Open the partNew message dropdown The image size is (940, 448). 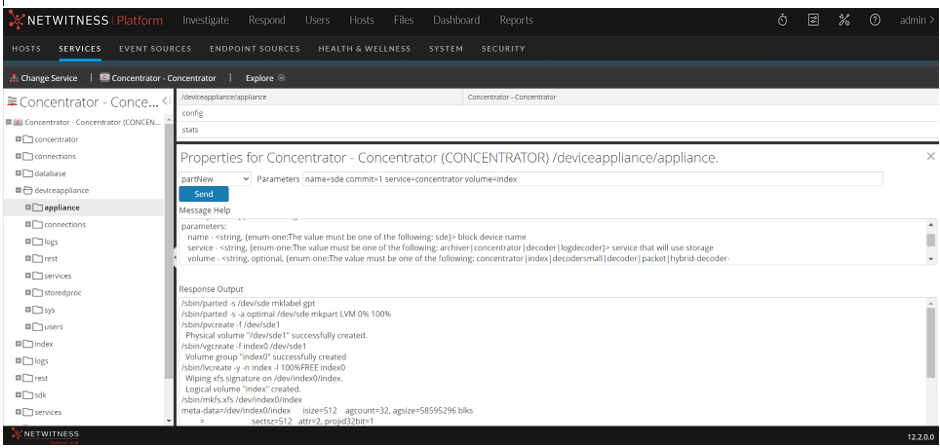coord(215,179)
